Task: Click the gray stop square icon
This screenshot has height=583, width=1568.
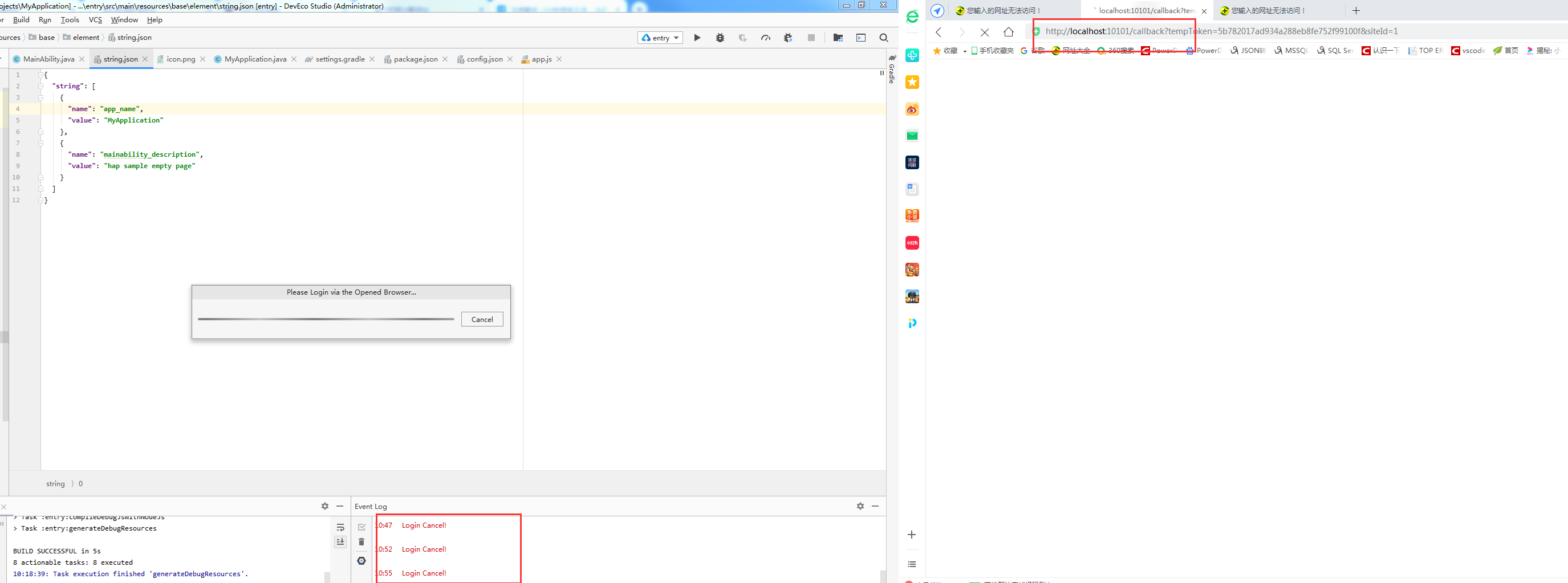Action: click(811, 38)
